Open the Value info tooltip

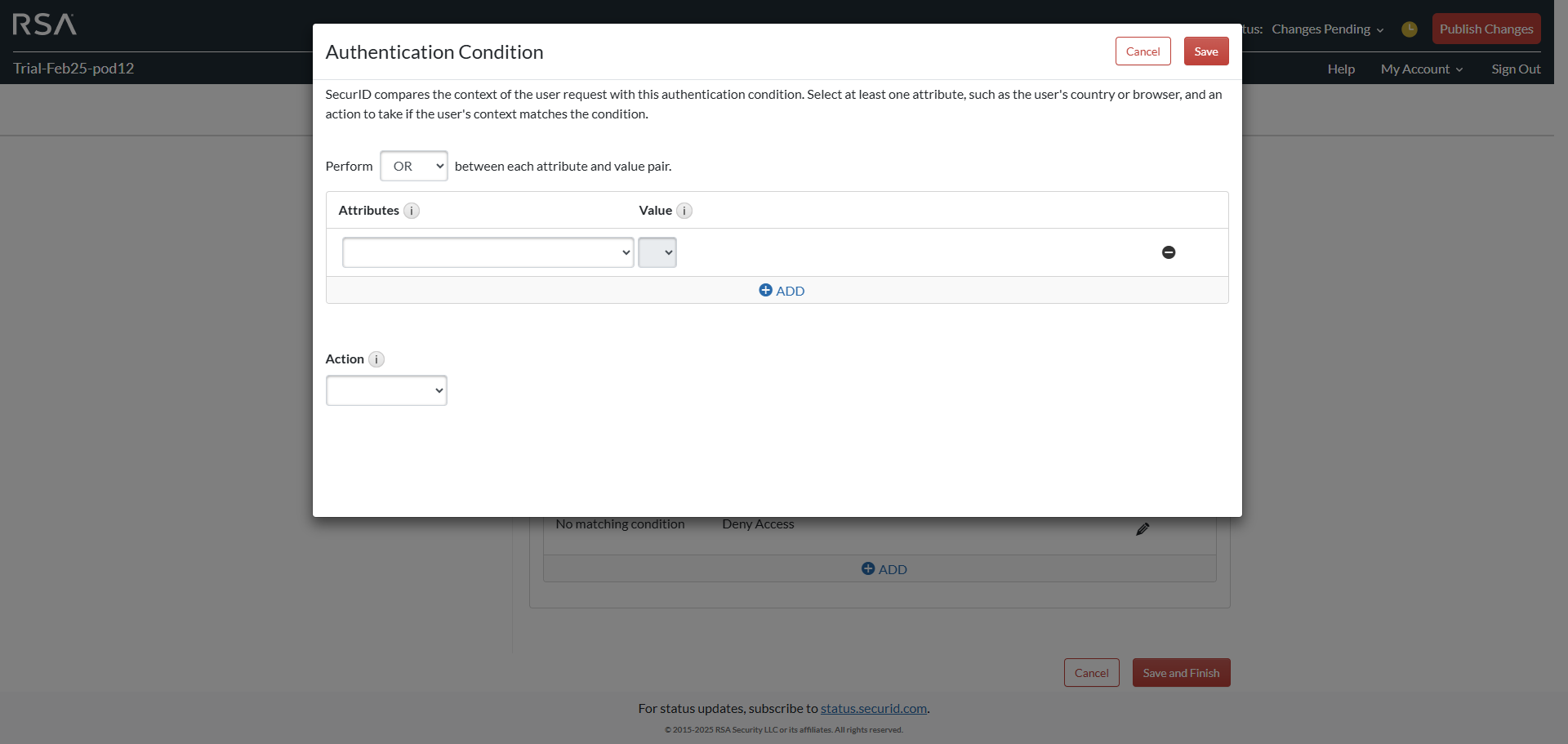684,211
